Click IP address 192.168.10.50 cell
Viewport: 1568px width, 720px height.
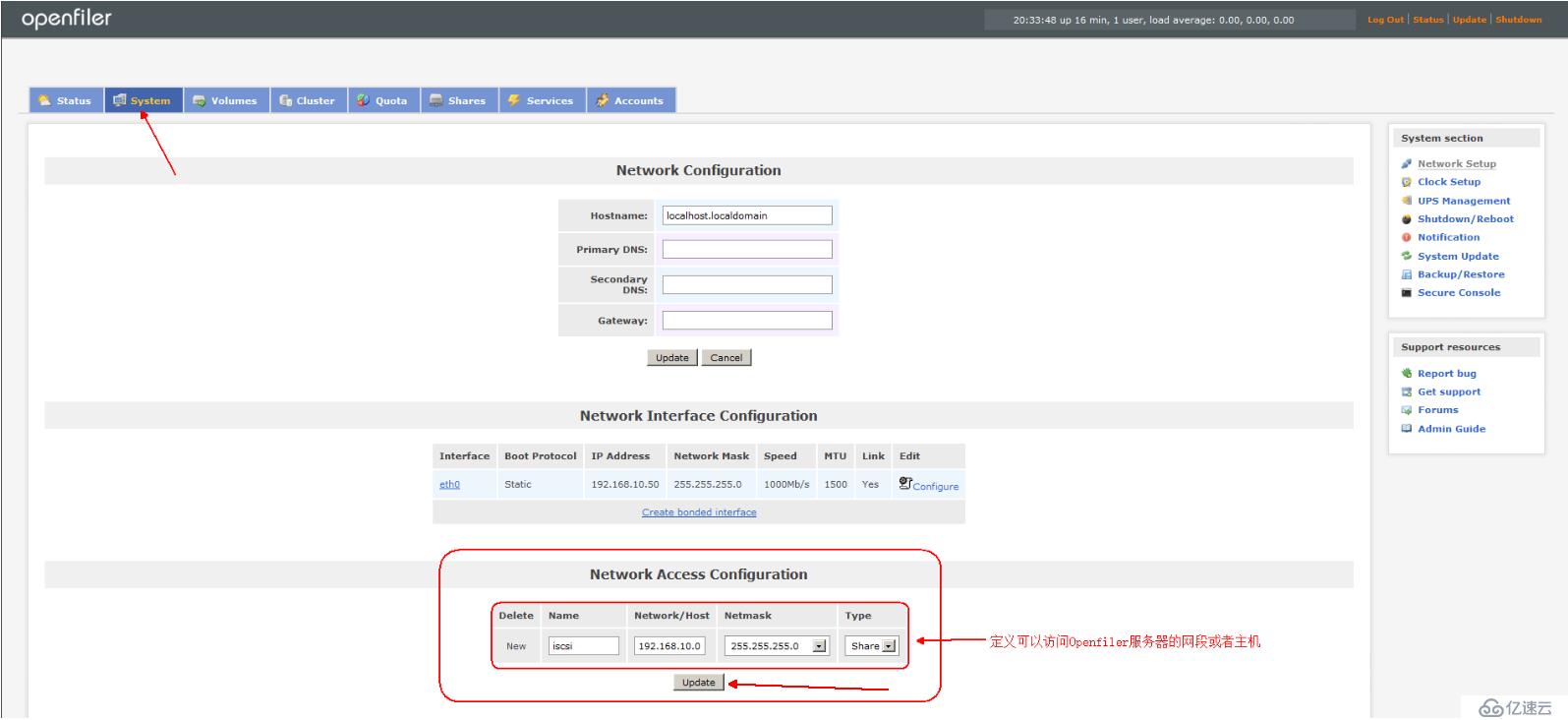coord(625,485)
